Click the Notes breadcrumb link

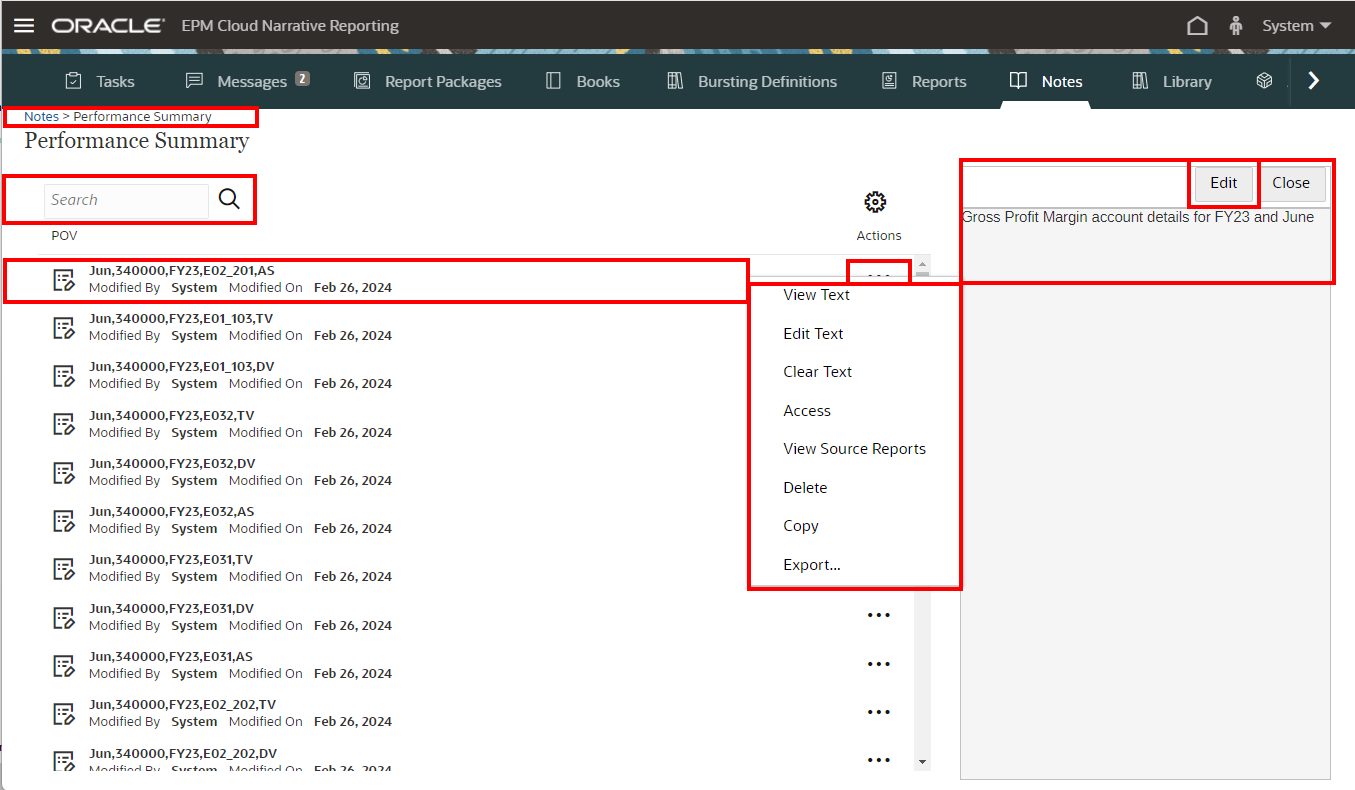(41, 117)
